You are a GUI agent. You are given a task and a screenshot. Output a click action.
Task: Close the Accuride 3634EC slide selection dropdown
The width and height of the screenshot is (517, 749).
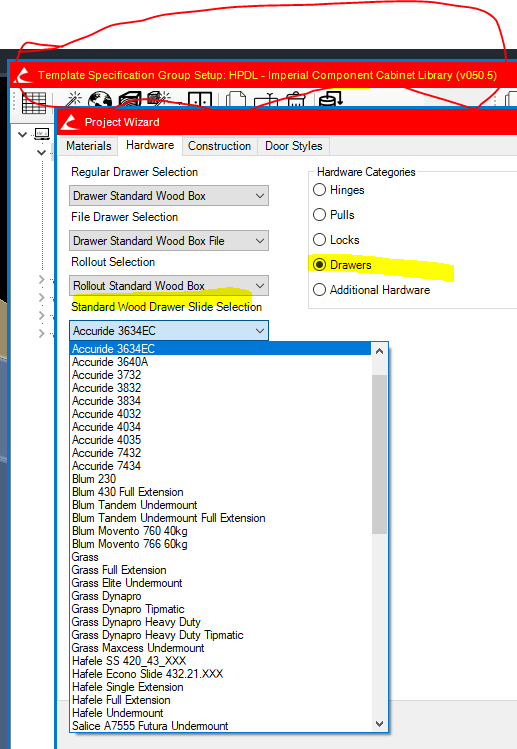tap(169, 331)
